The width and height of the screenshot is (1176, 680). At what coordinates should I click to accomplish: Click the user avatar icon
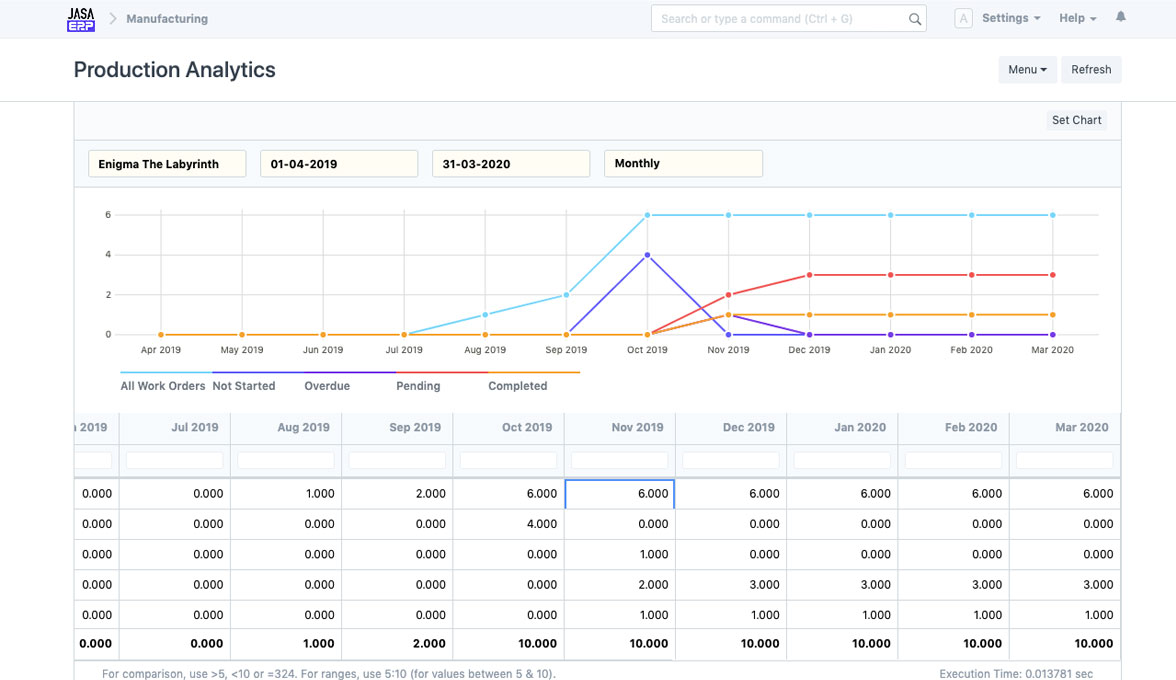[963, 18]
